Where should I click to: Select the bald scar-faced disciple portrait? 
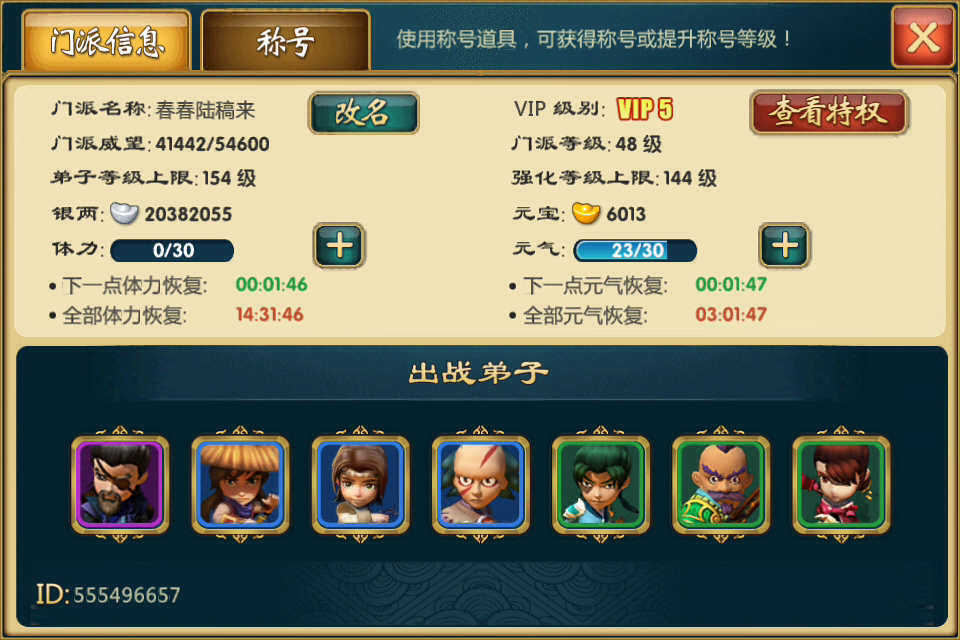click(481, 484)
